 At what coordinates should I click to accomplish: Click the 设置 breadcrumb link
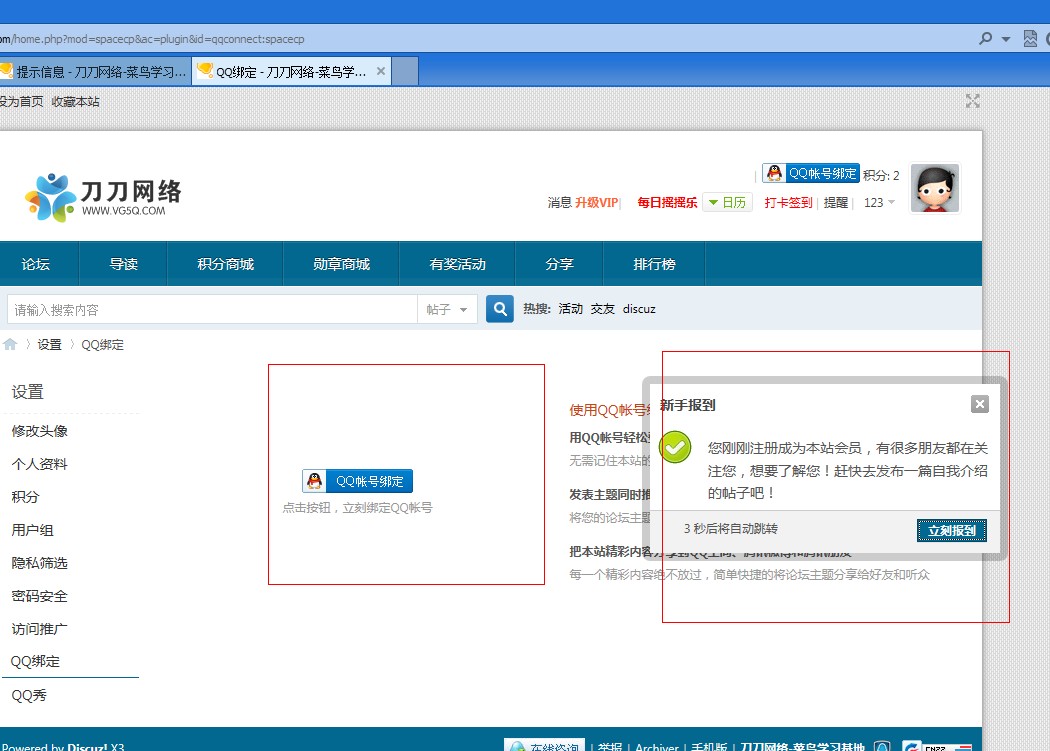coord(49,344)
